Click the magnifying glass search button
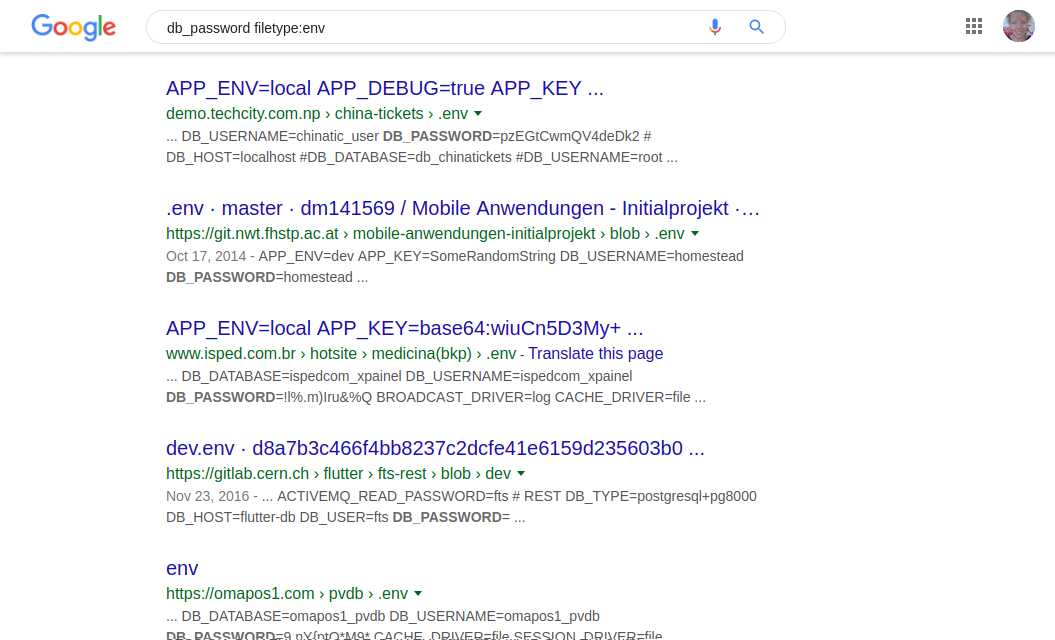This screenshot has height=640, width=1055. [x=756, y=27]
